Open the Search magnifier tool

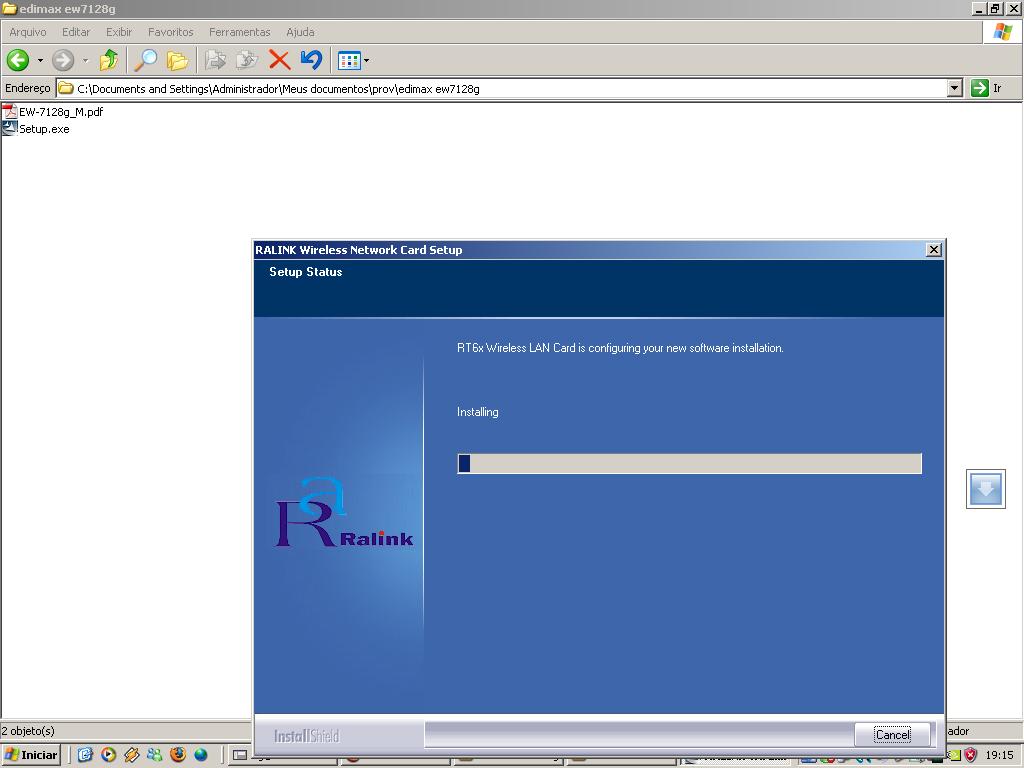click(146, 60)
